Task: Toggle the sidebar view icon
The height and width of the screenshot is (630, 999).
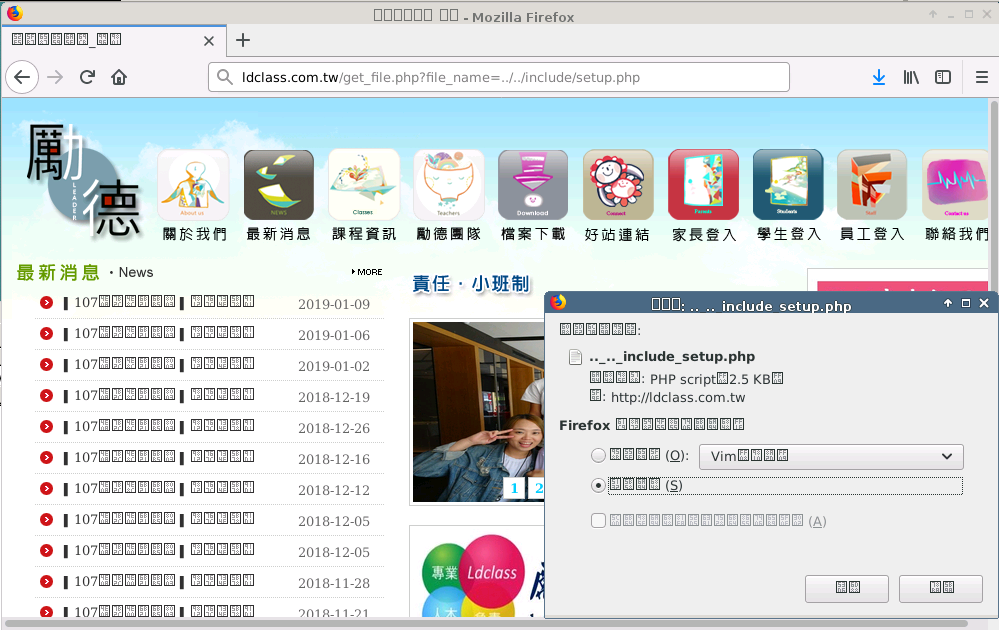Action: point(943,77)
